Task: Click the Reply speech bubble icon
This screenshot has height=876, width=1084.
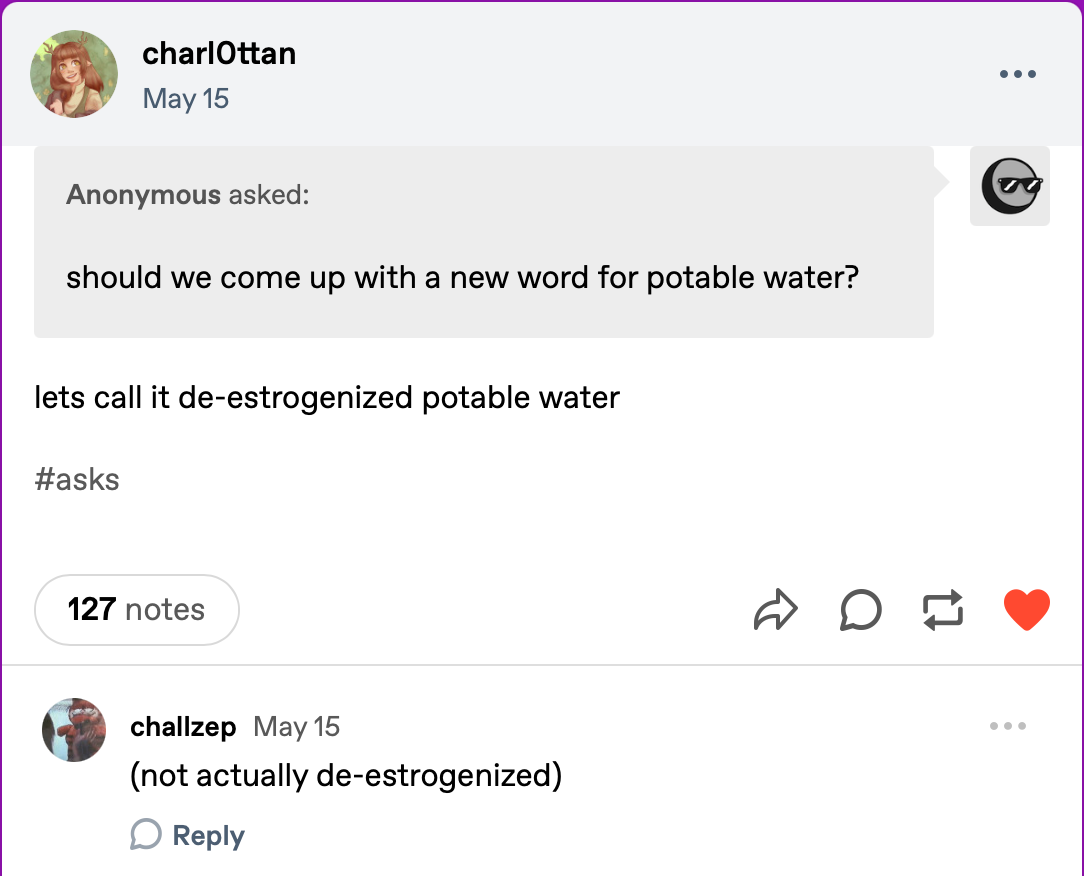Action: [x=146, y=835]
